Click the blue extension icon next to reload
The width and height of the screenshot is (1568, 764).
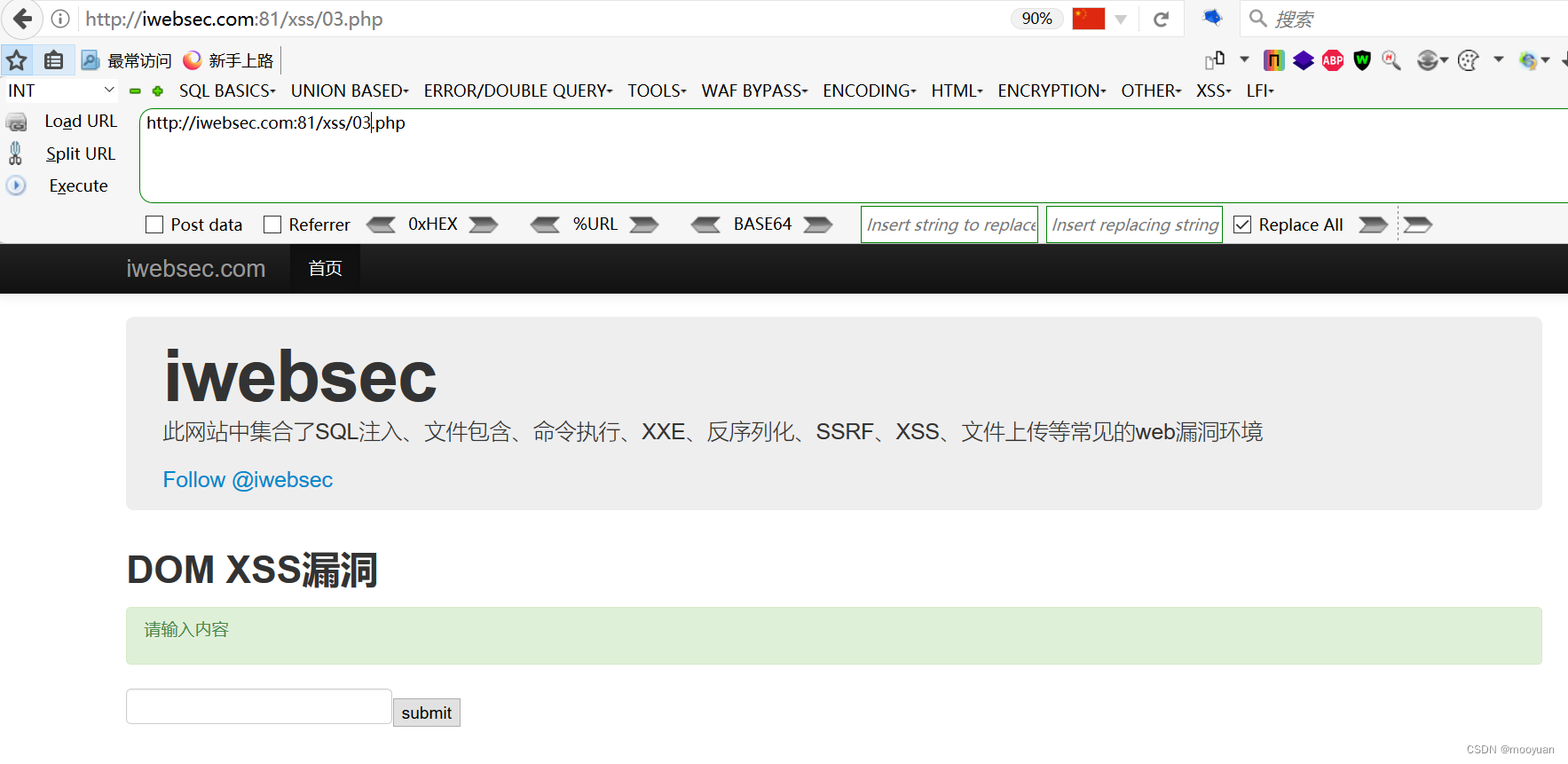coord(1212,17)
